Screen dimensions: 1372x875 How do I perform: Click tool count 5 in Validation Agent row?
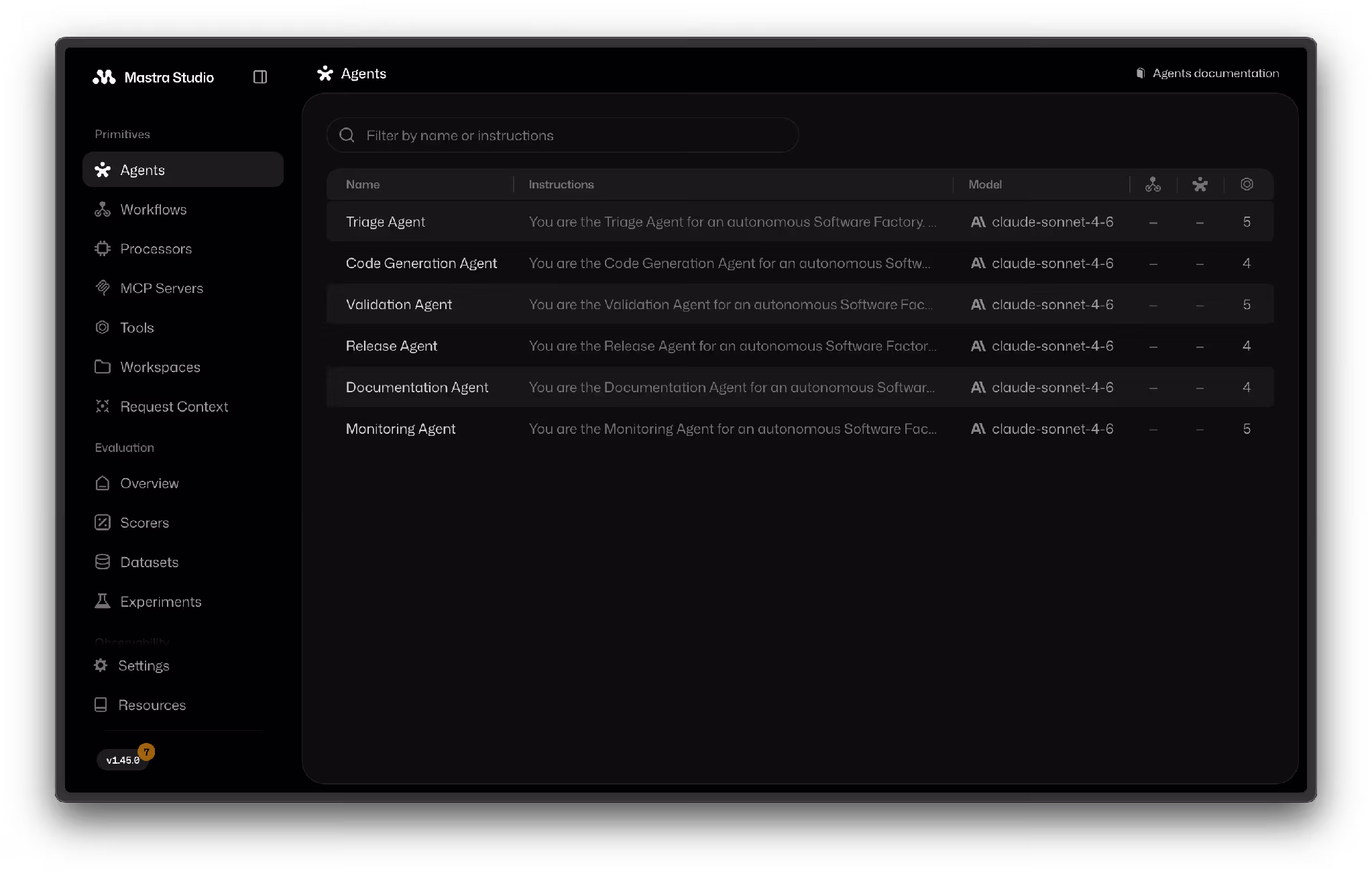1247,304
